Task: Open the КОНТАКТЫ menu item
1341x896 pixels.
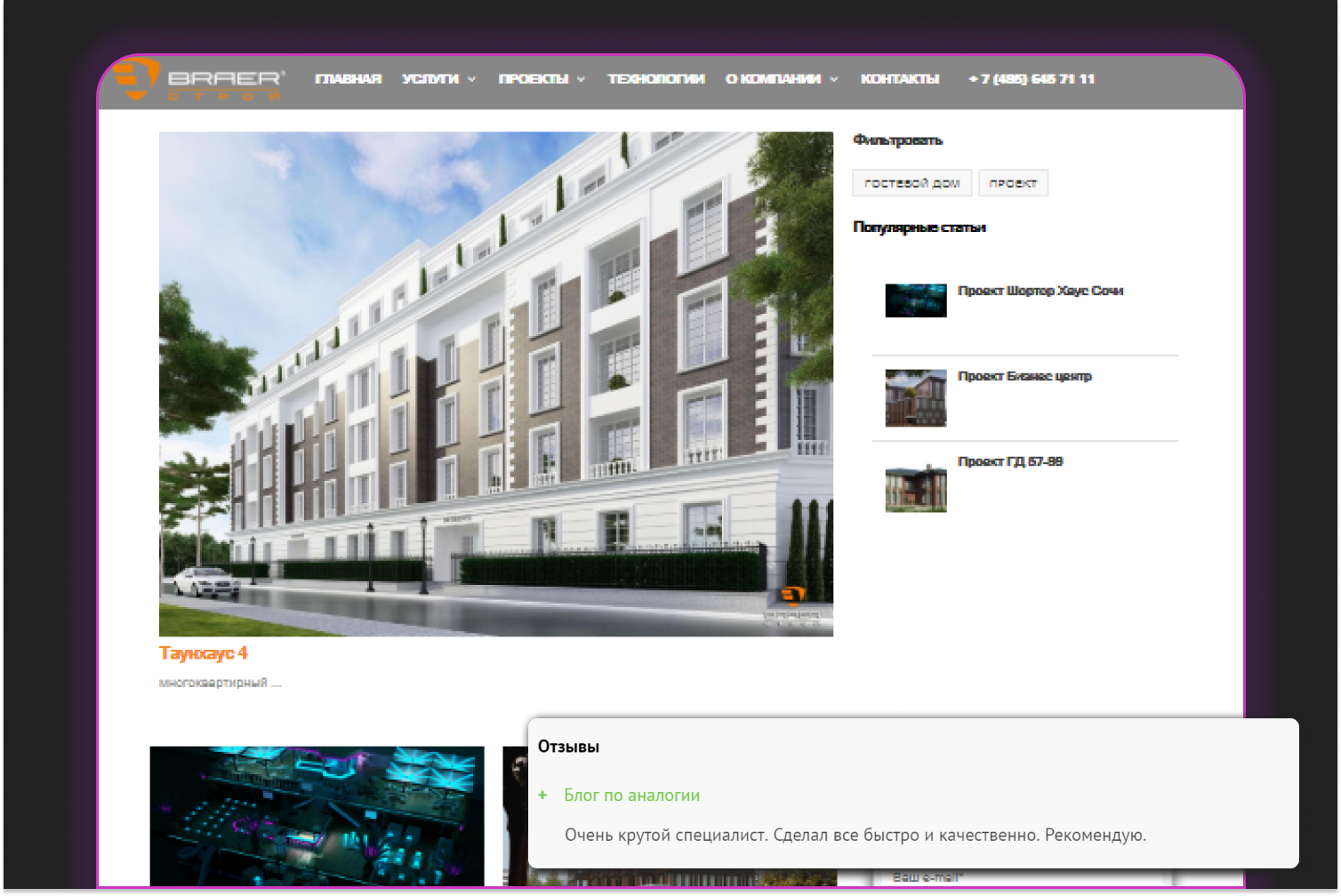Action: tap(900, 79)
